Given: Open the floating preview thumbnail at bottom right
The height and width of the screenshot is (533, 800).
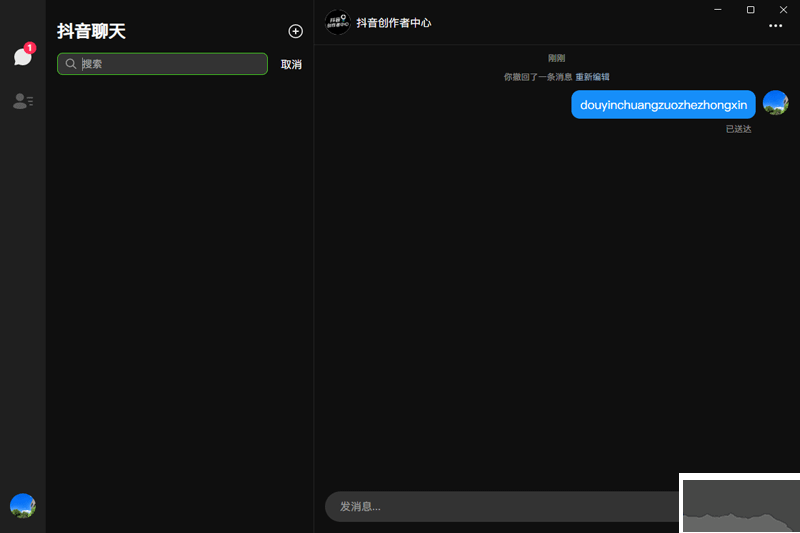Looking at the screenshot, I should [740, 503].
